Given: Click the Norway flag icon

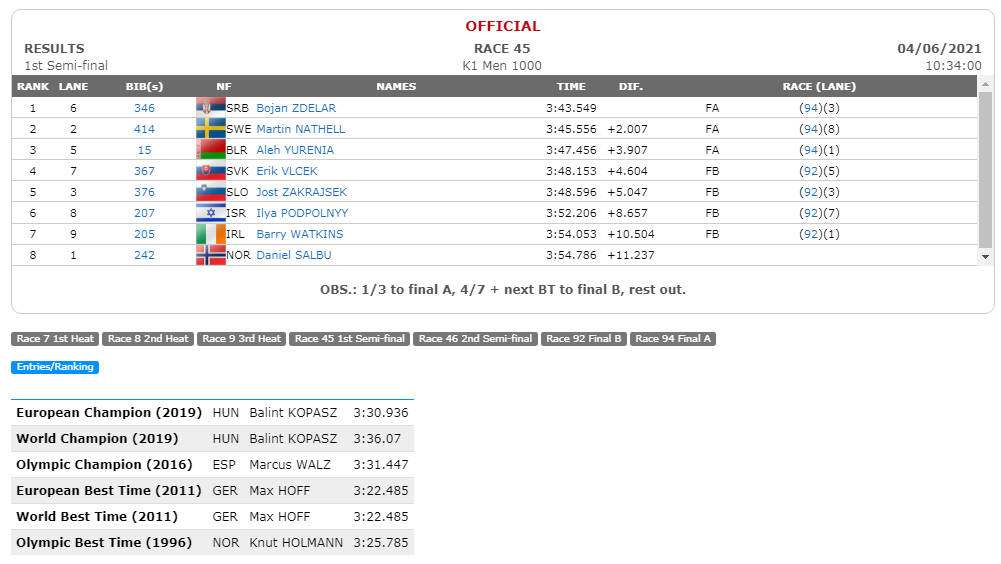Looking at the screenshot, I should tap(211, 255).
